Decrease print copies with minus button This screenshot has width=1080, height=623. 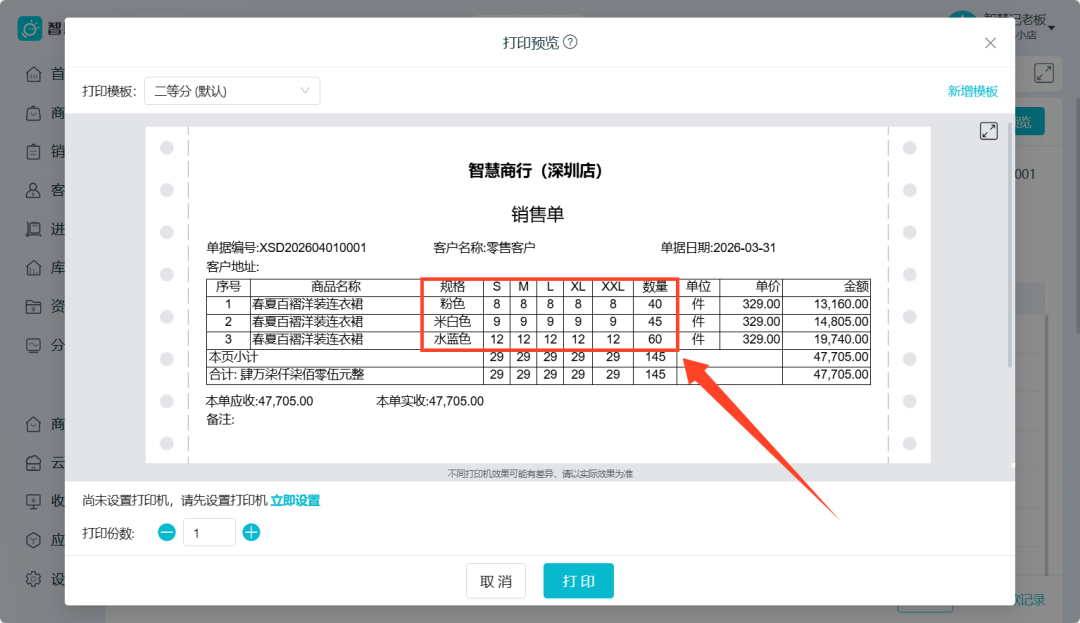[x=167, y=532]
